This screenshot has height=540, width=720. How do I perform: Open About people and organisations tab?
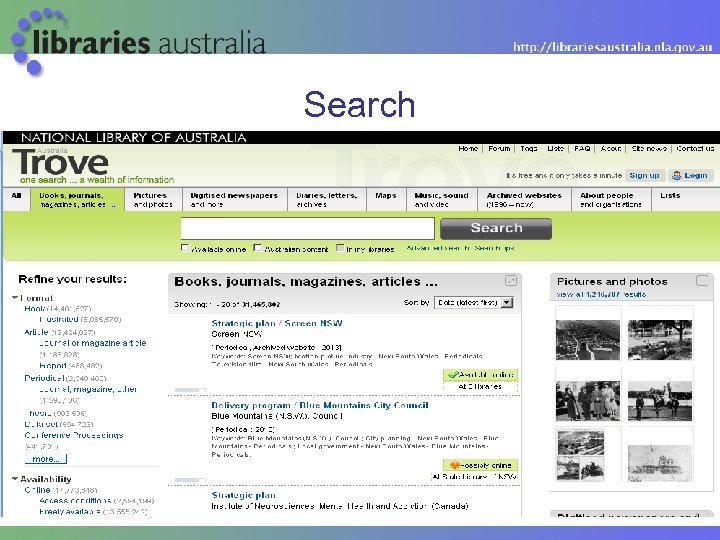point(611,200)
